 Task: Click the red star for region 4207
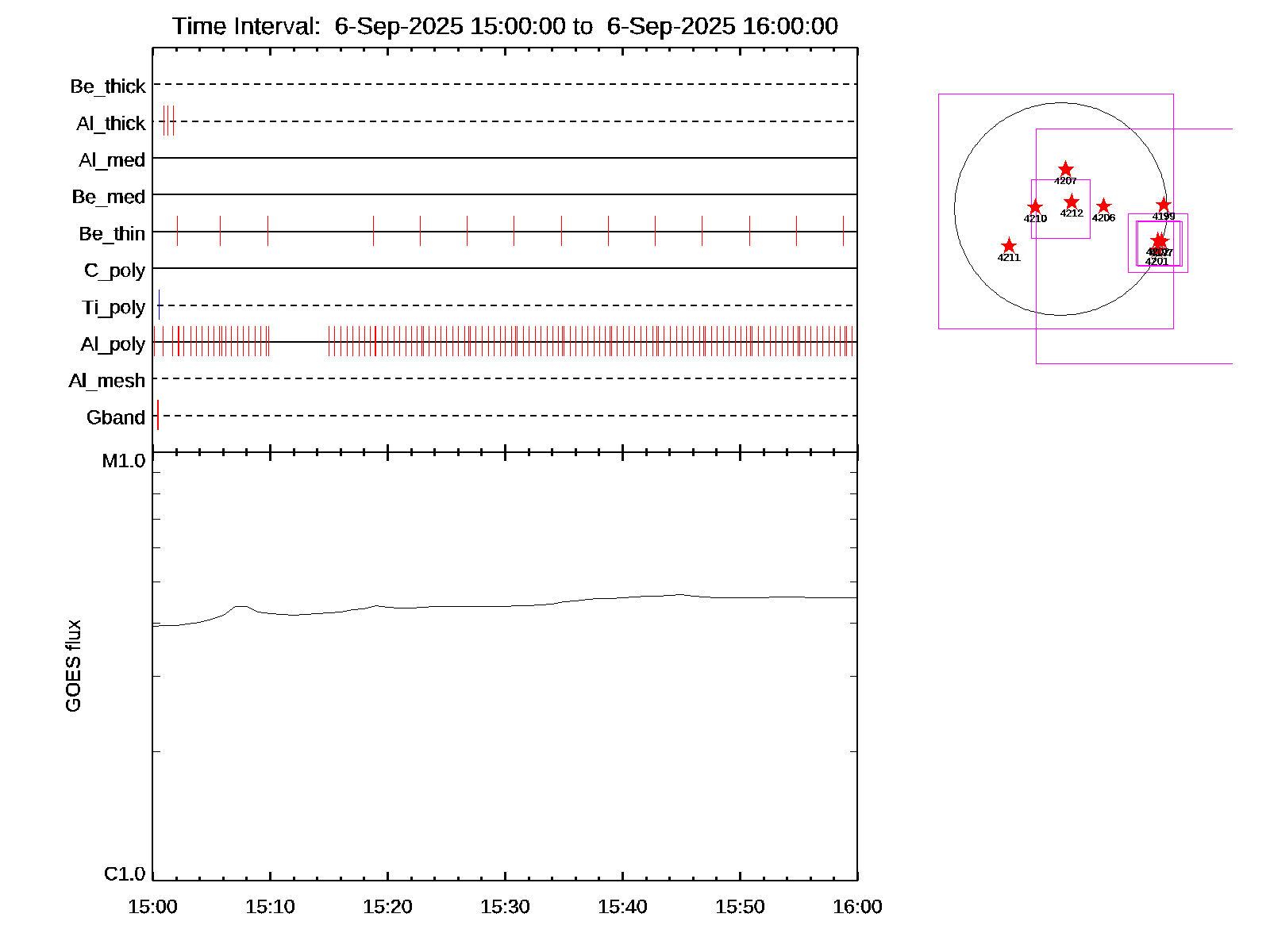1065,169
